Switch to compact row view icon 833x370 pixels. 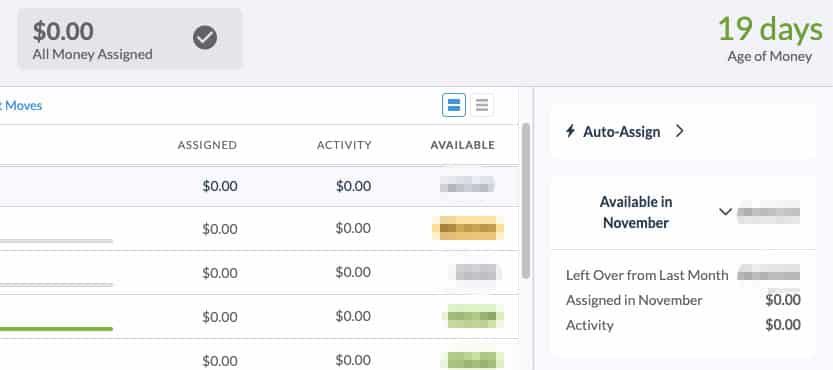(x=482, y=105)
